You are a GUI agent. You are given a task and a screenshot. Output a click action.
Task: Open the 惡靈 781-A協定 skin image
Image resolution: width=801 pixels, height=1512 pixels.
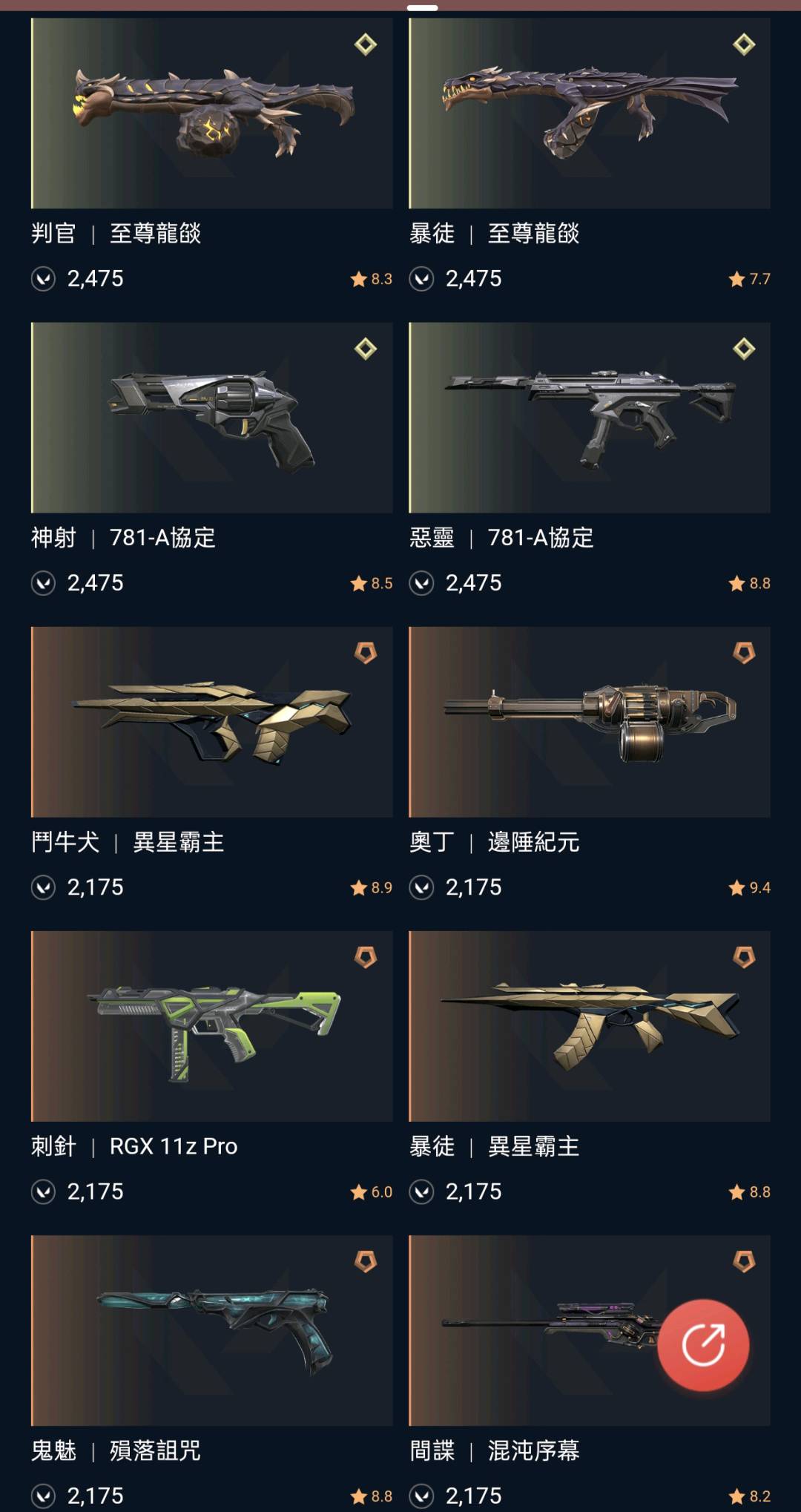(590, 417)
